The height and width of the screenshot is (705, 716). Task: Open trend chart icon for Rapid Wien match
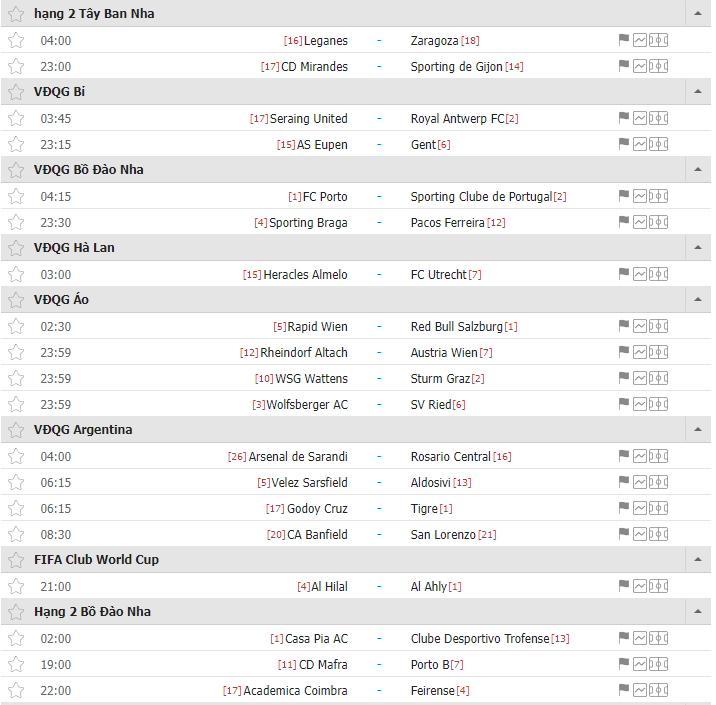pyautogui.click(x=640, y=326)
